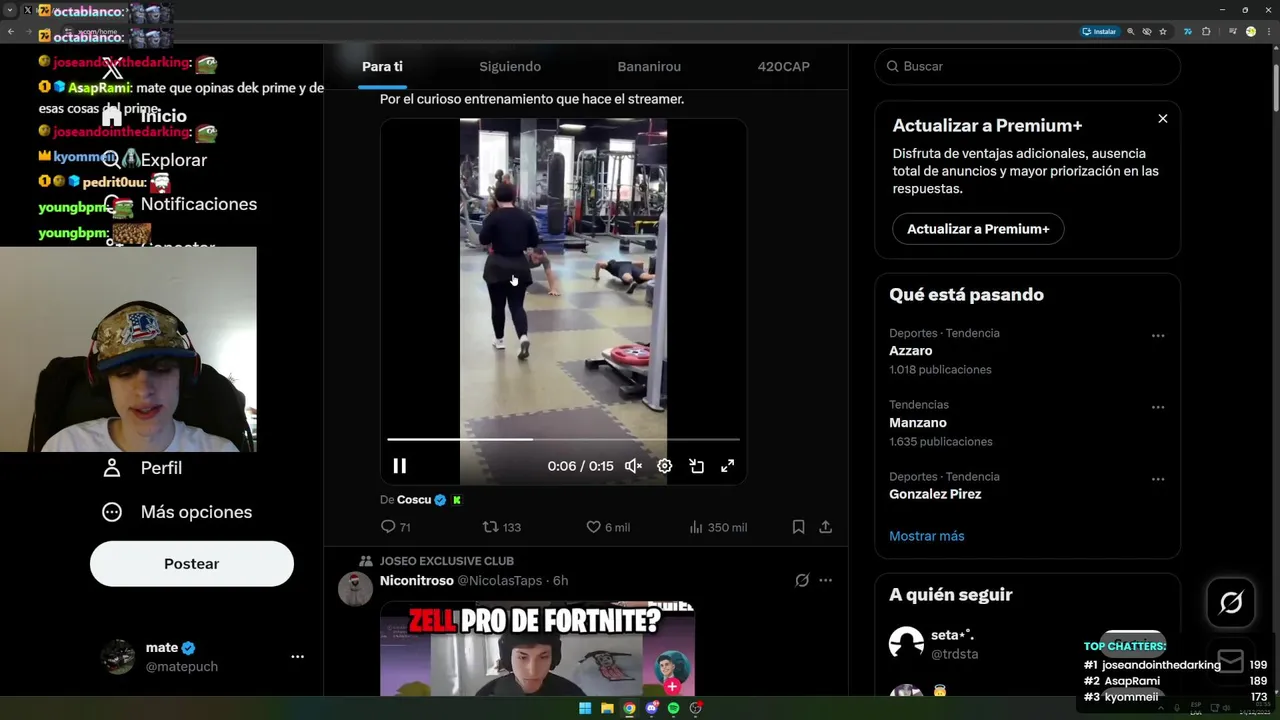Open the Coscu profile link
Viewport: 1280px width, 720px height.
tap(414, 500)
